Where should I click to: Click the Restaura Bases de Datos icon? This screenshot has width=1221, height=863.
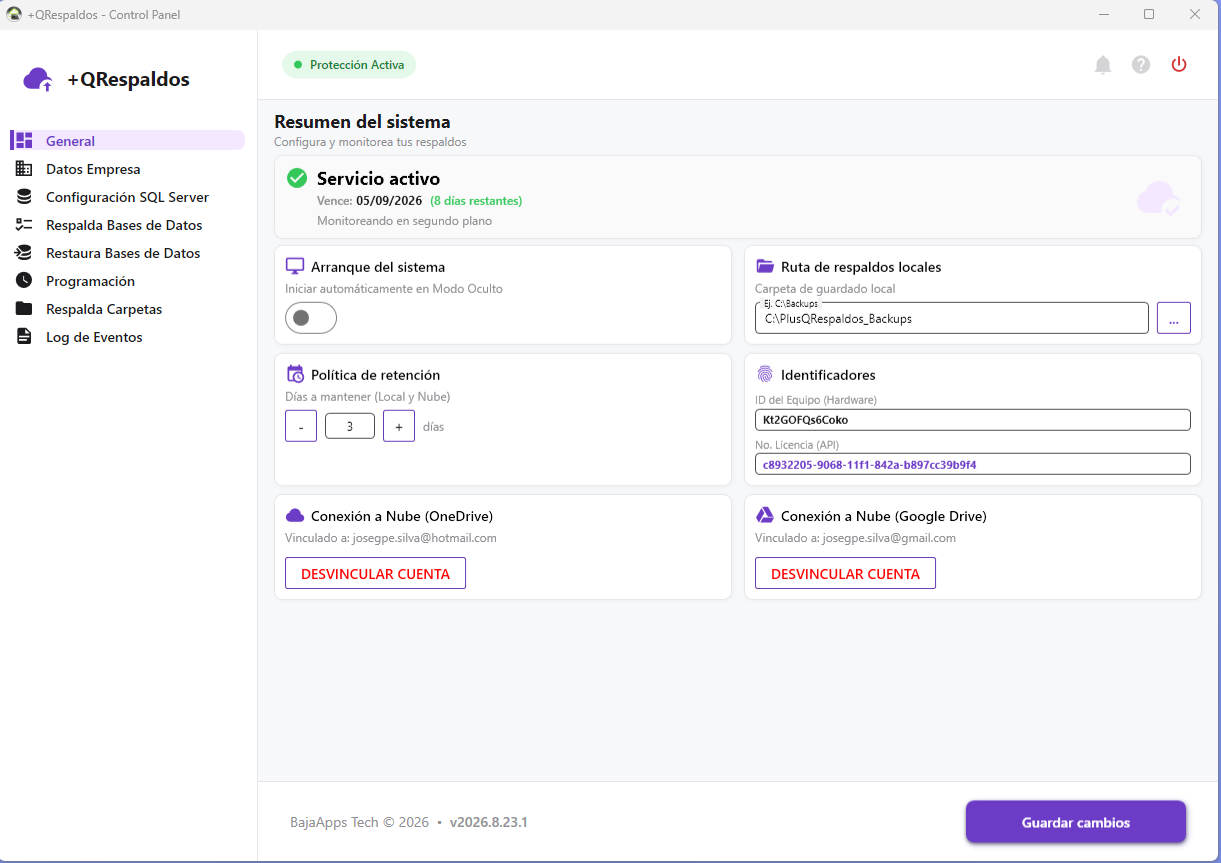coord(24,253)
